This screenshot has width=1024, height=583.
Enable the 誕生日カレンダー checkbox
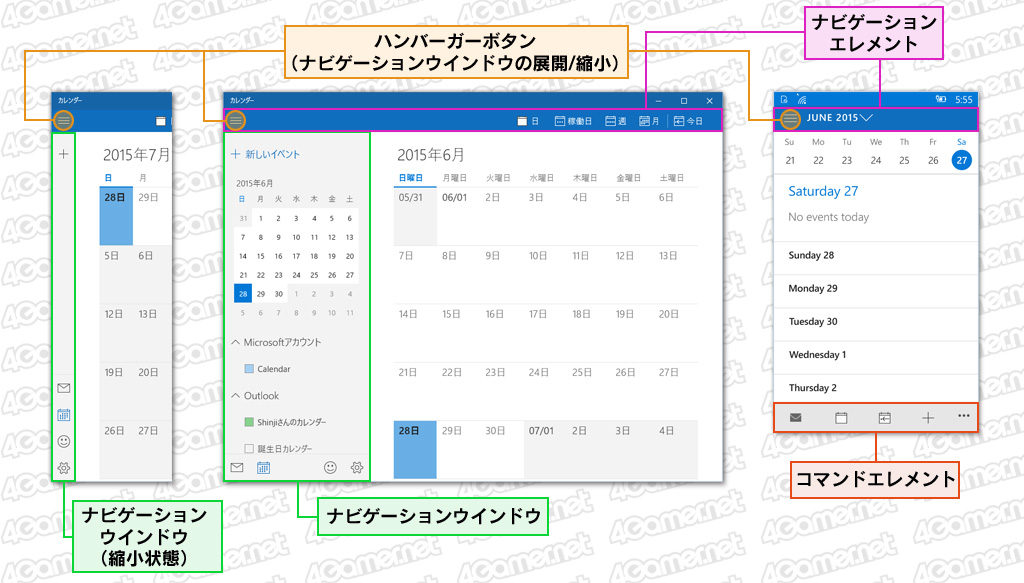[250, 449]
